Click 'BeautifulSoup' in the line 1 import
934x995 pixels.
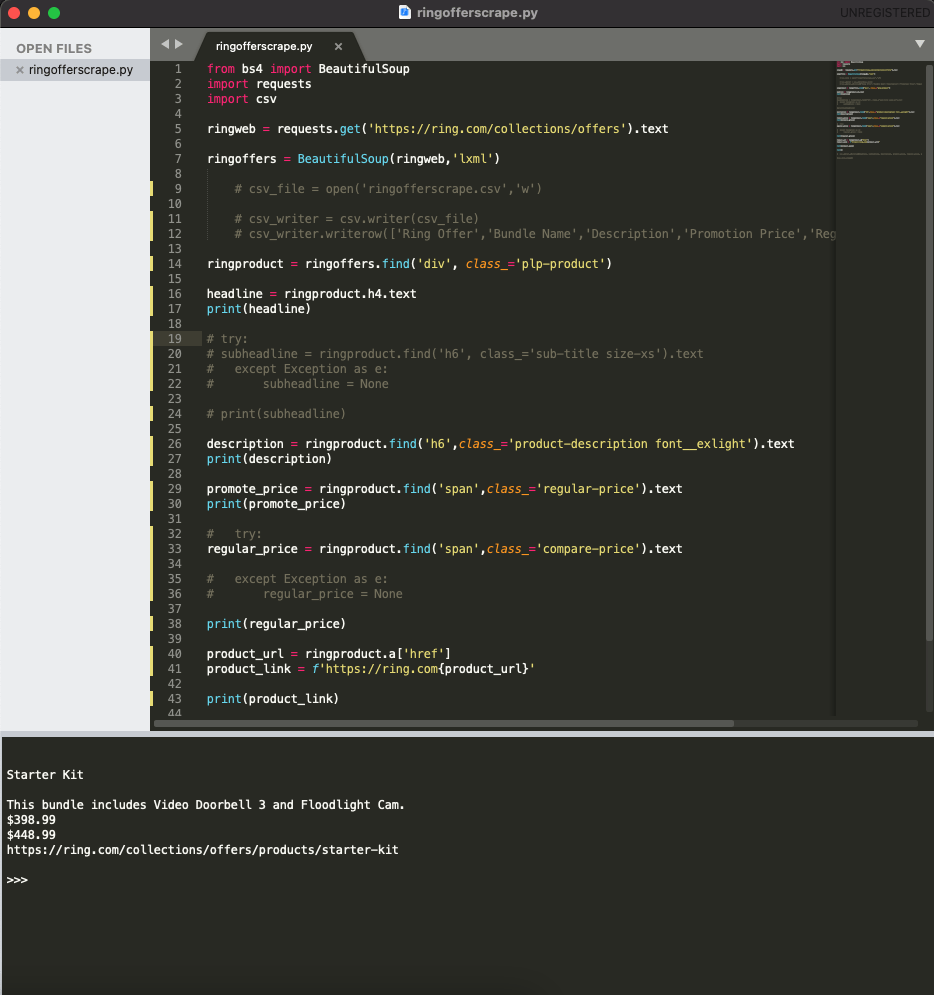(x=364, y=69)
